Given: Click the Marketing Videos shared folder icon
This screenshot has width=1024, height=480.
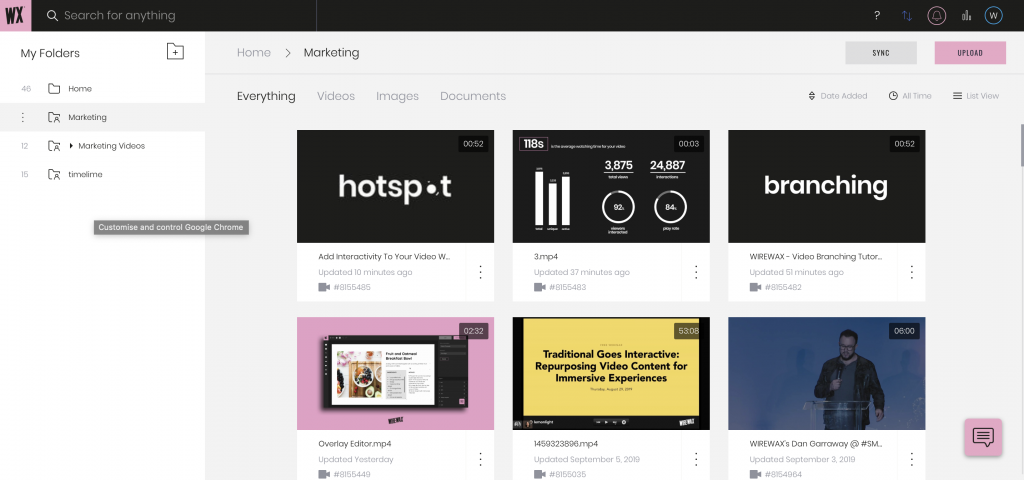Looking at the screenshot, I should click(x=54, y=146).
